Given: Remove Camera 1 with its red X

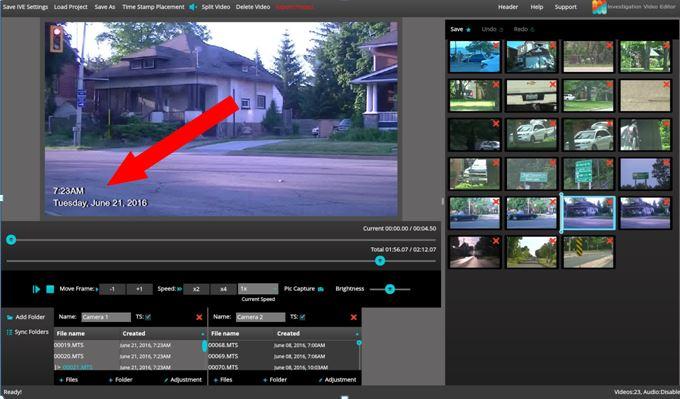Looking at the screenshot, I should (199, 317).
